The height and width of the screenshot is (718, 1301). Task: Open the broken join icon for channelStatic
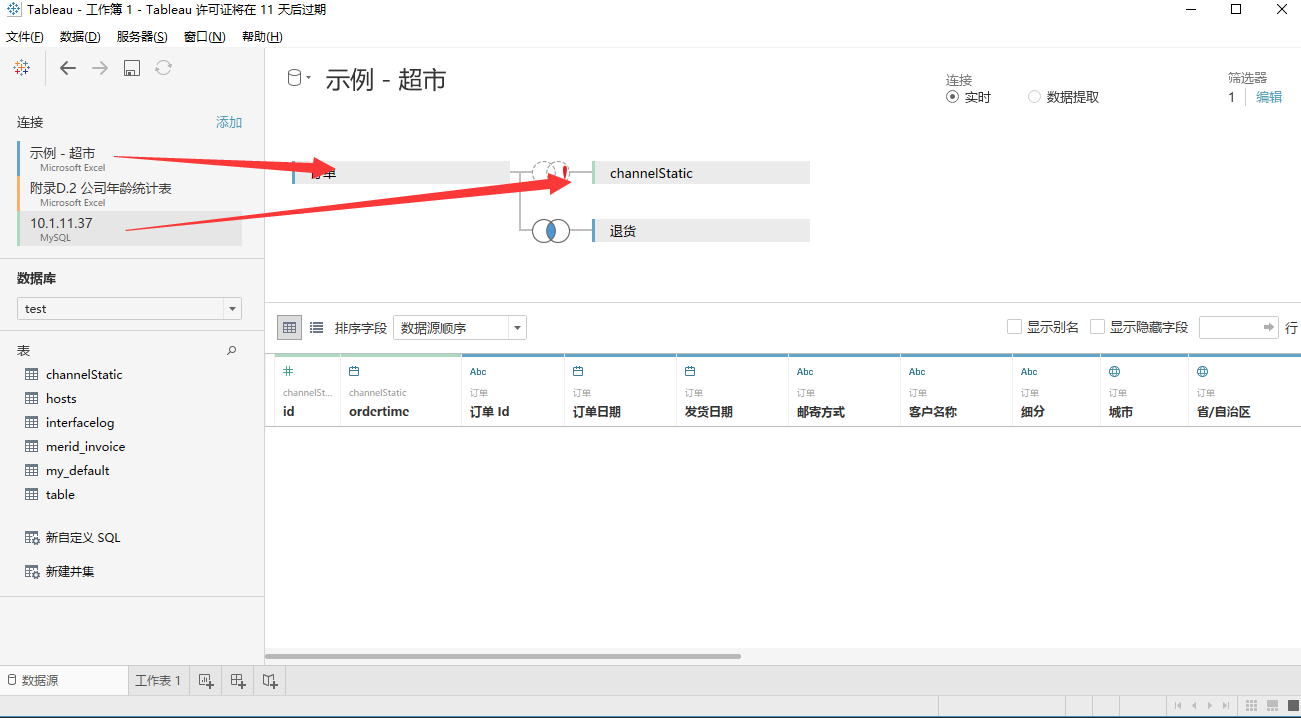pos(550,172)
